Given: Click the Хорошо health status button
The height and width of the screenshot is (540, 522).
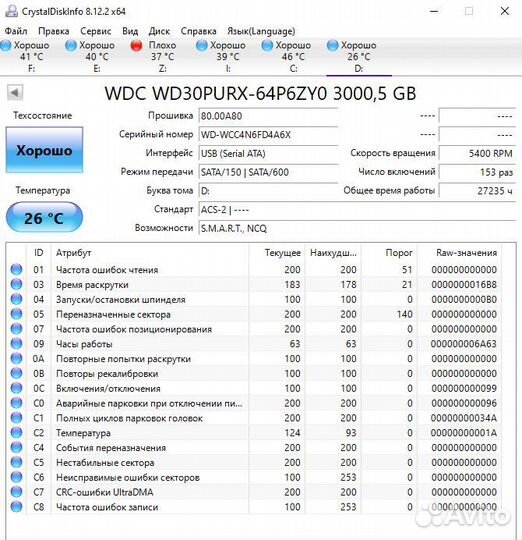Looking at the screenshot, I should (44, 150).
